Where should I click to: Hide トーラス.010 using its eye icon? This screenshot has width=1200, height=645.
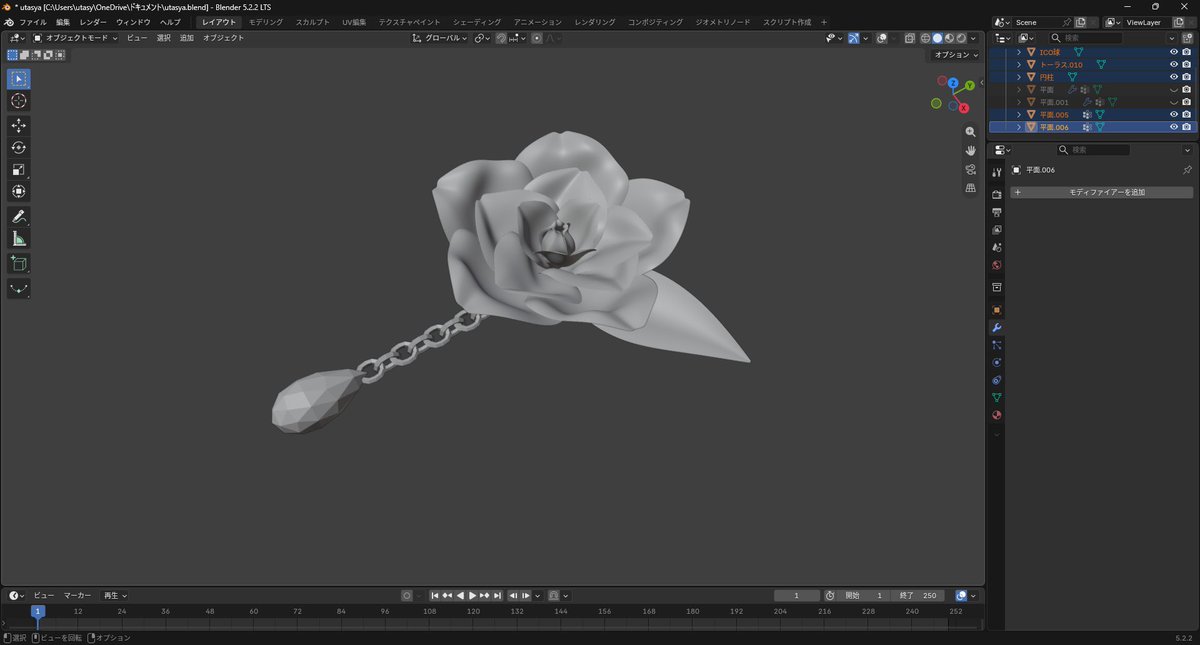click(x=1174, y=64)
